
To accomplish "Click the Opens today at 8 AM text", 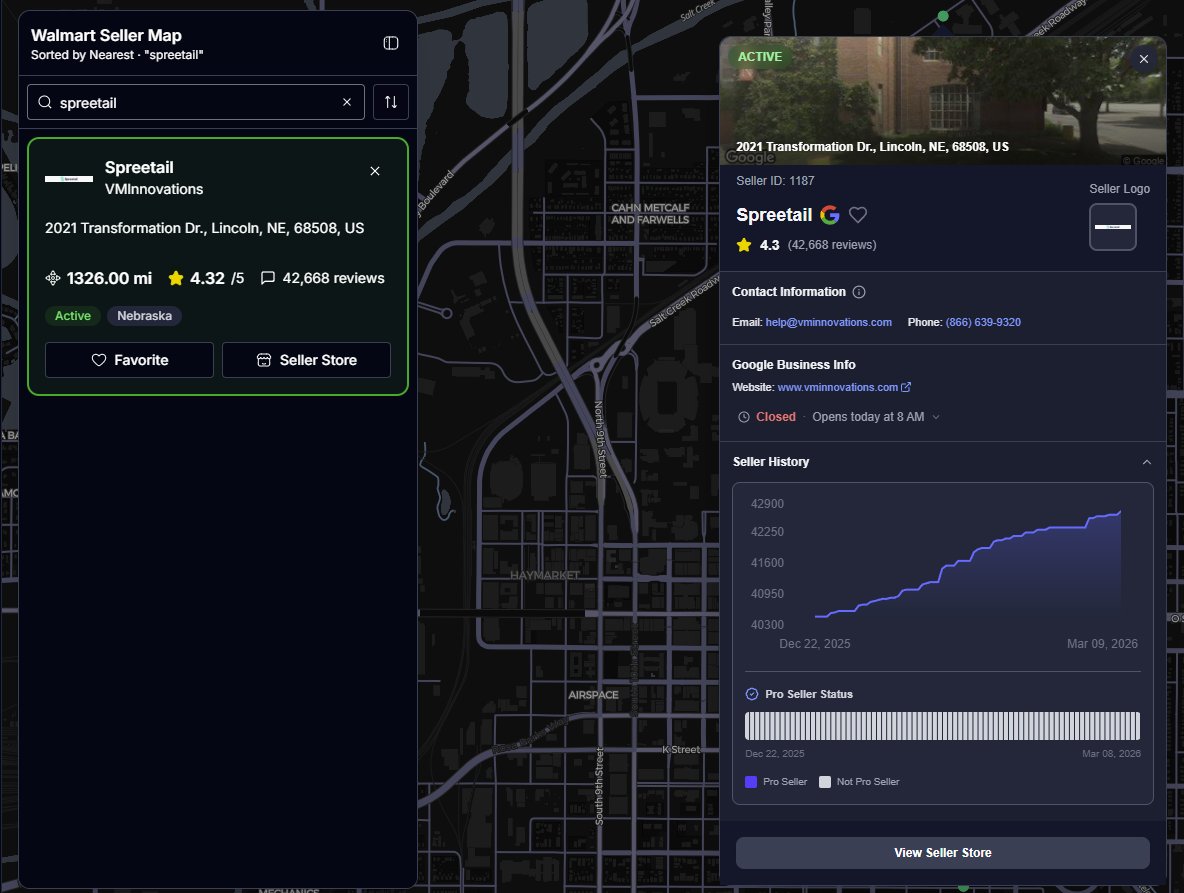I will point(868,417).
